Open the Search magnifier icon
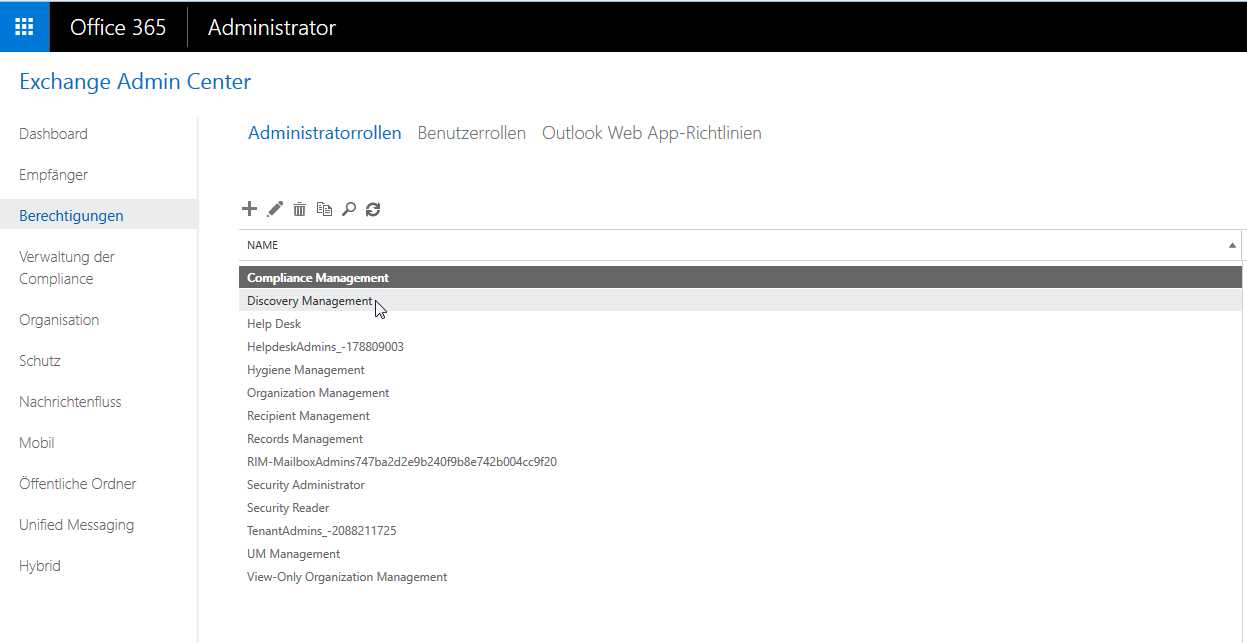 pyautogui.click(x=348, y=209)
